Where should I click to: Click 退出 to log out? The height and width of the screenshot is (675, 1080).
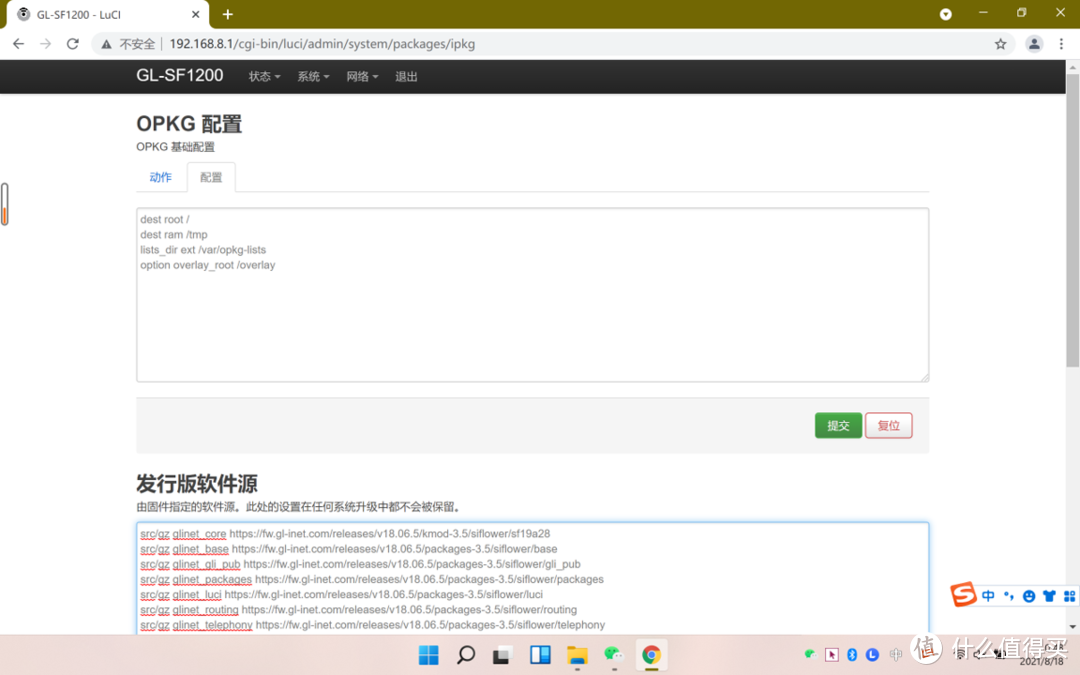406,76
